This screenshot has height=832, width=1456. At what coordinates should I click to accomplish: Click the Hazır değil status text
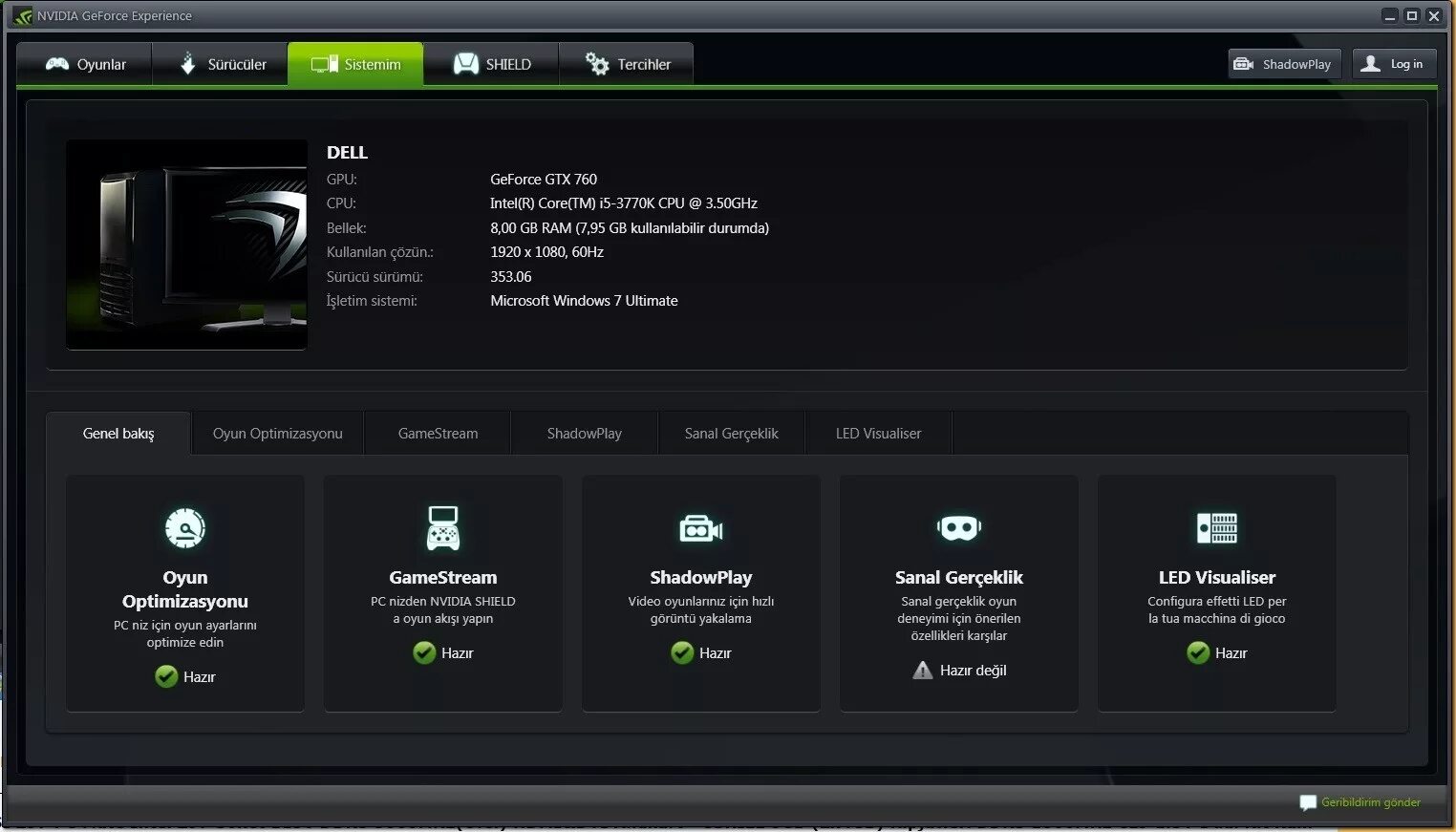[x=974, y=671]
